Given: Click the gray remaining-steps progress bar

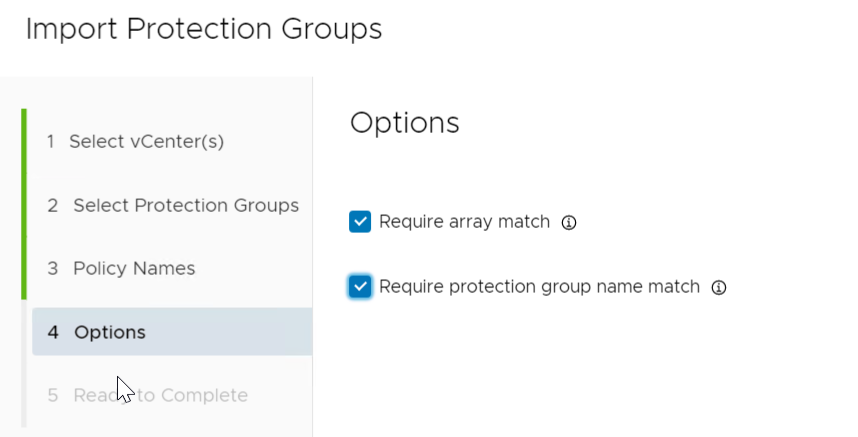Looking at the screenshot, I should click(x=24, y=363).
